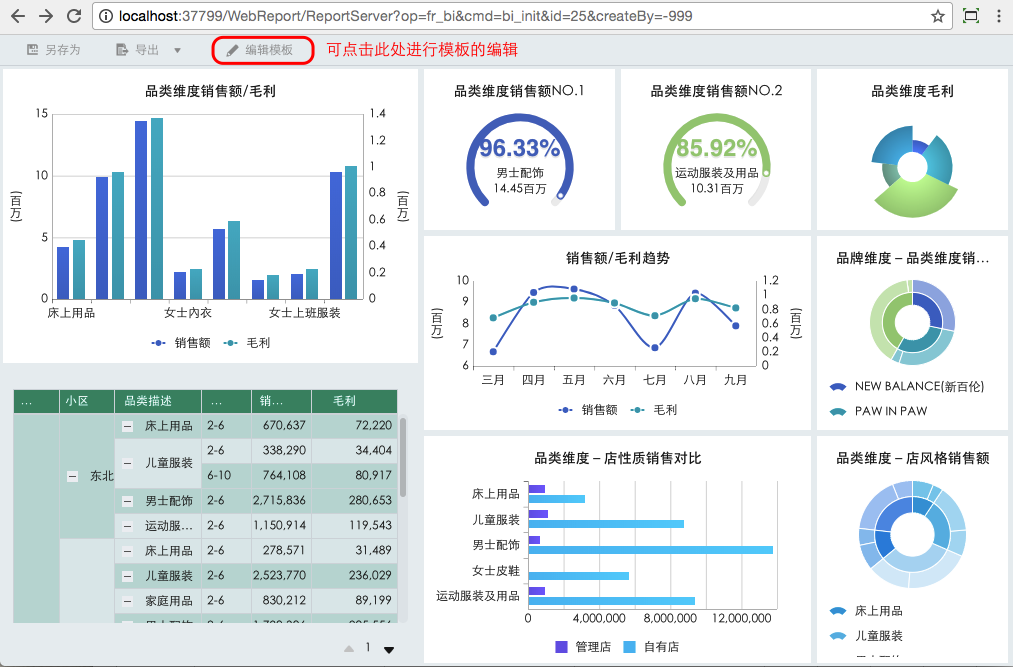Image resolution: width=1013 pixels, height=667 pixels.
Task: Click the 编辑模板 (Edit Template) button
Action: (x=263, y=49)
